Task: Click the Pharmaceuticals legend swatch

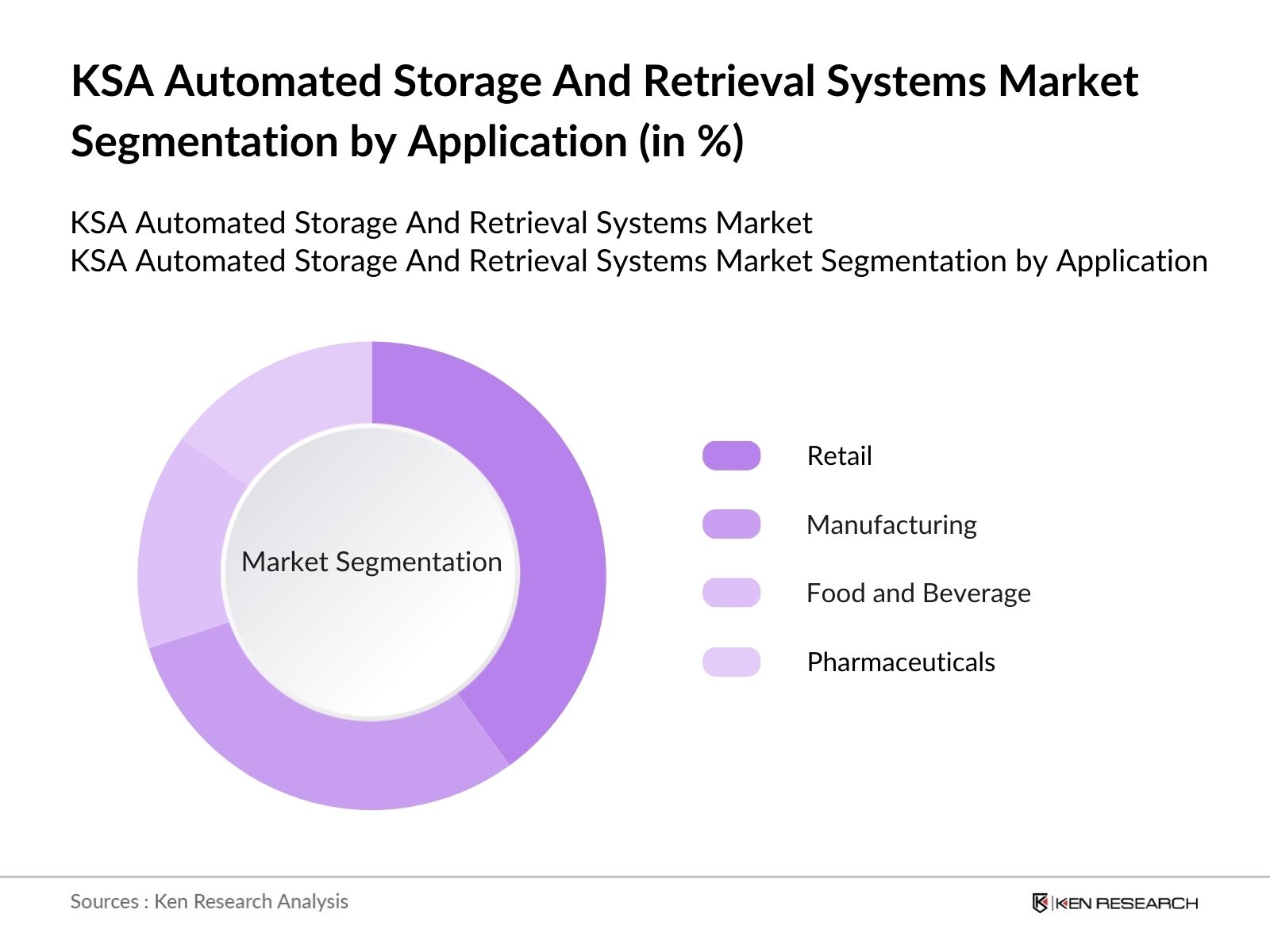Action: (x=730, y=661)
